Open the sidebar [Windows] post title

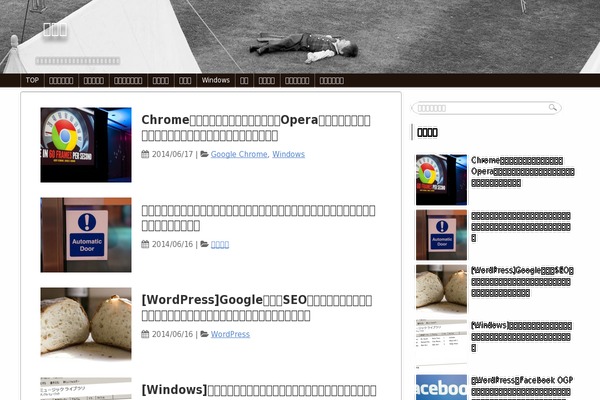522,337
